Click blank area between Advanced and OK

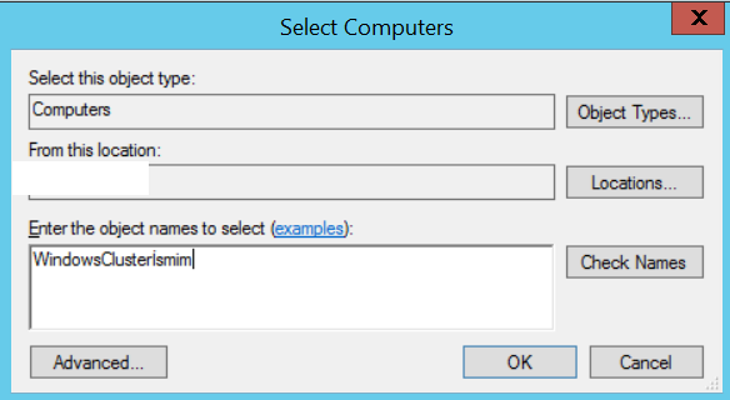coord(315,362)
